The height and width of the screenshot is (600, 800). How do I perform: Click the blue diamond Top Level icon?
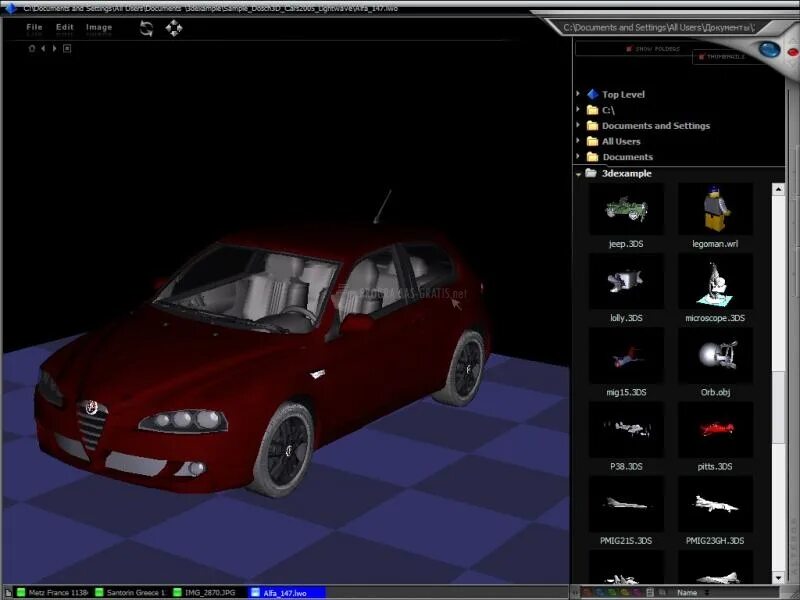[592, 94]
